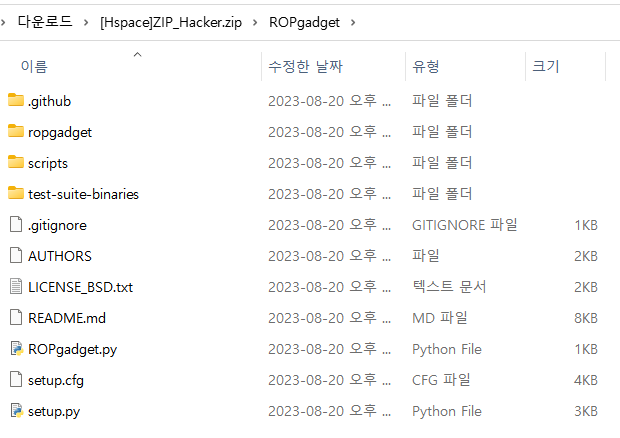Click the scripts folder icon

coord(16,162)
